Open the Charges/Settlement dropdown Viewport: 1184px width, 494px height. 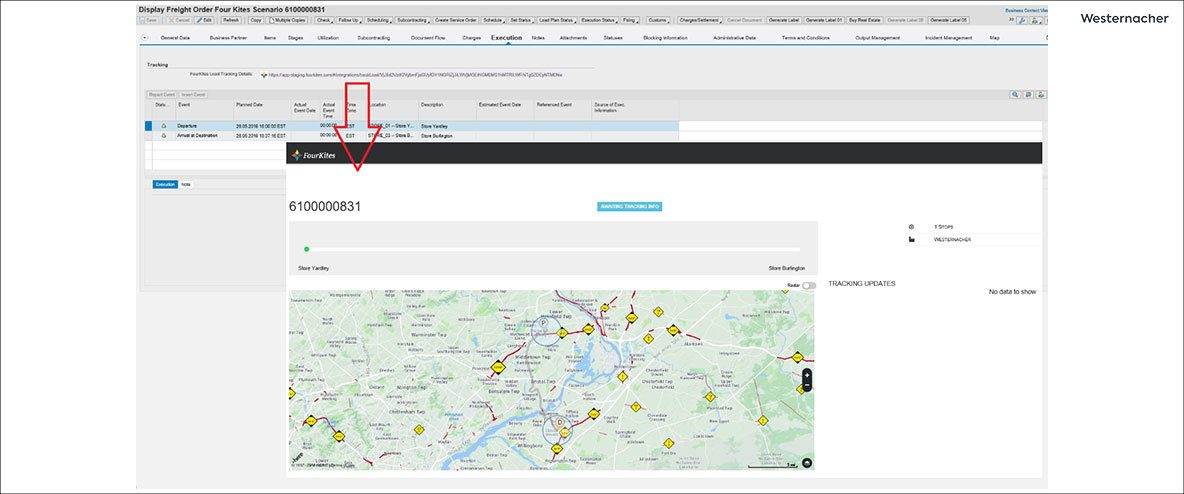(700, 20)
